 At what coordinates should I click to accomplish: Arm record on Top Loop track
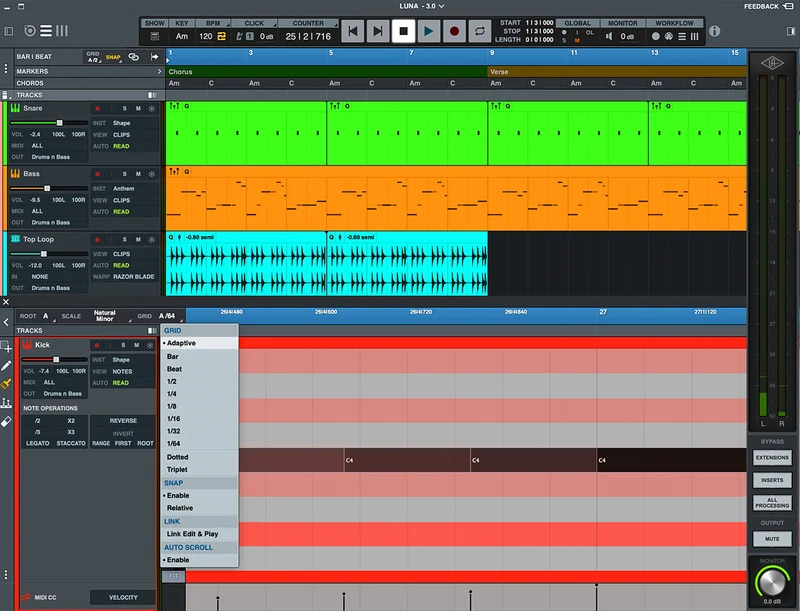coord(97,240)
